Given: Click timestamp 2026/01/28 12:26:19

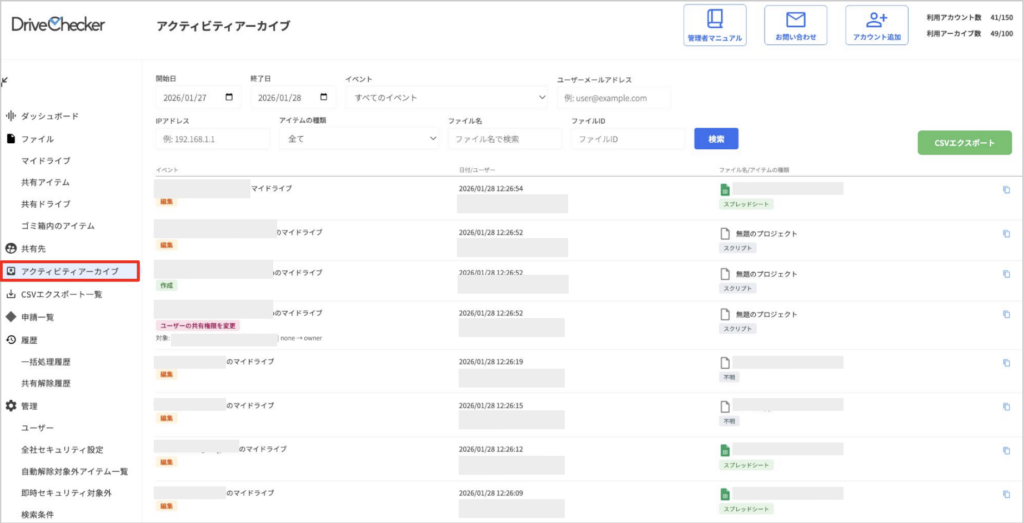Looking at the screenshot, I should click(x=491, y=362).
